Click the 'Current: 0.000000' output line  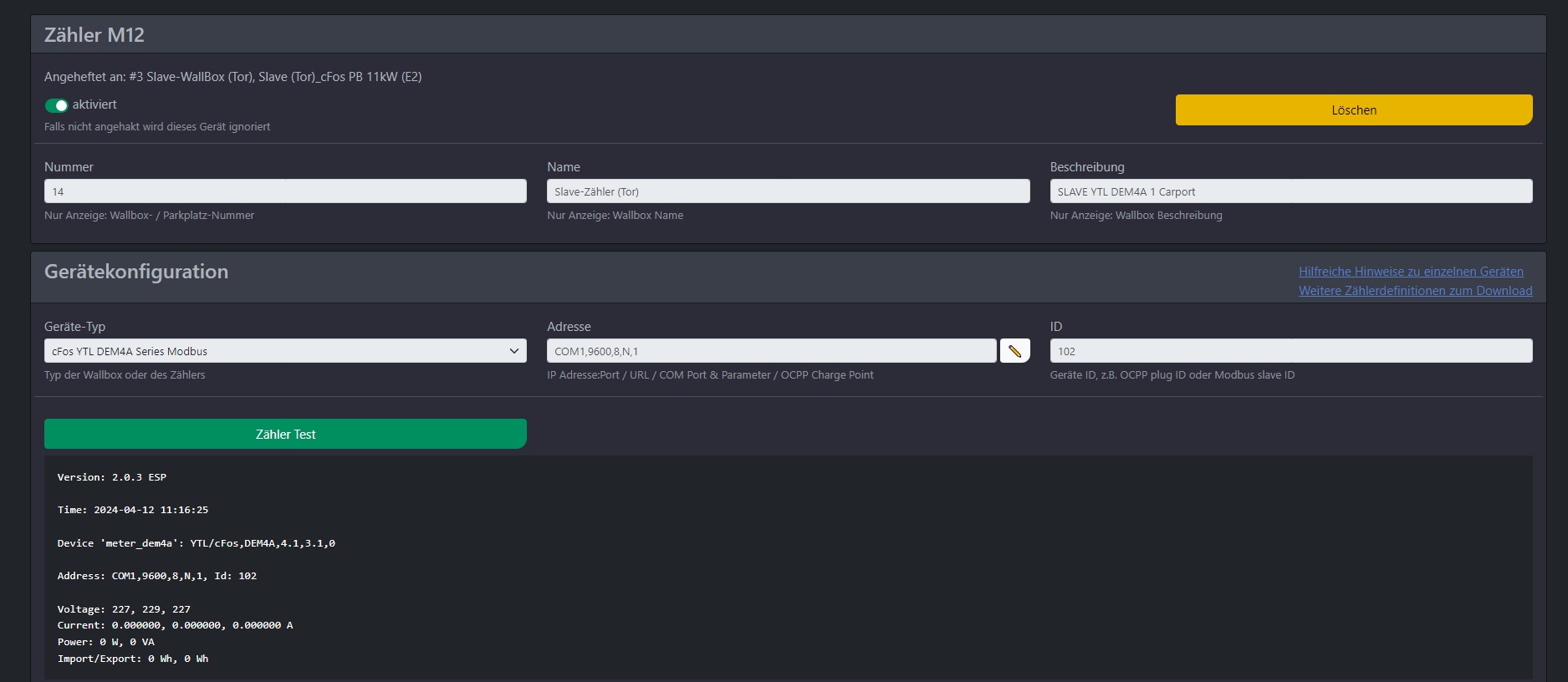click(x=175, y=625)
